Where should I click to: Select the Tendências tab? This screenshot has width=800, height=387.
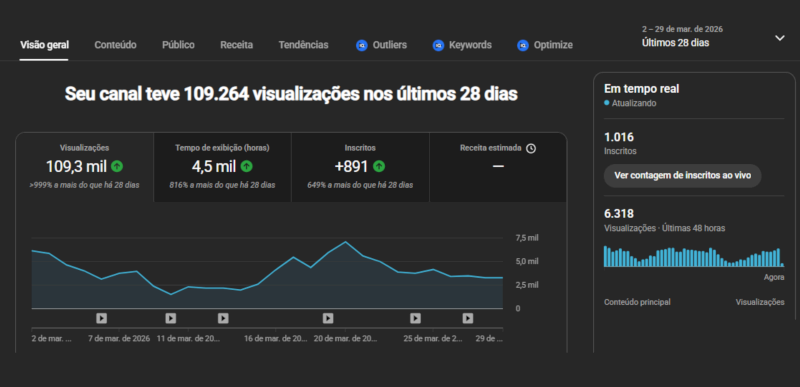[x=304, y=45]
